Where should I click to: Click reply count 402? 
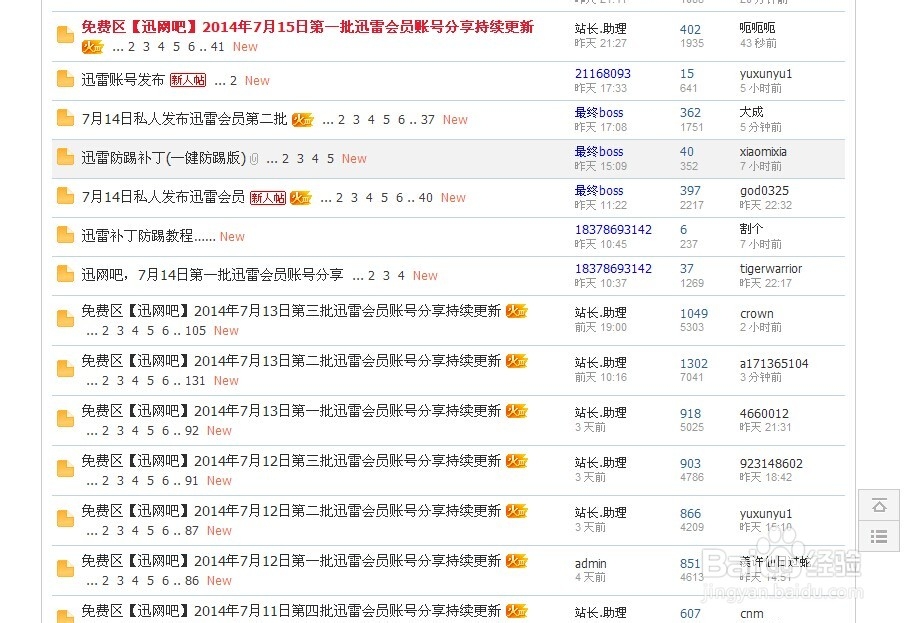point(690,30)
